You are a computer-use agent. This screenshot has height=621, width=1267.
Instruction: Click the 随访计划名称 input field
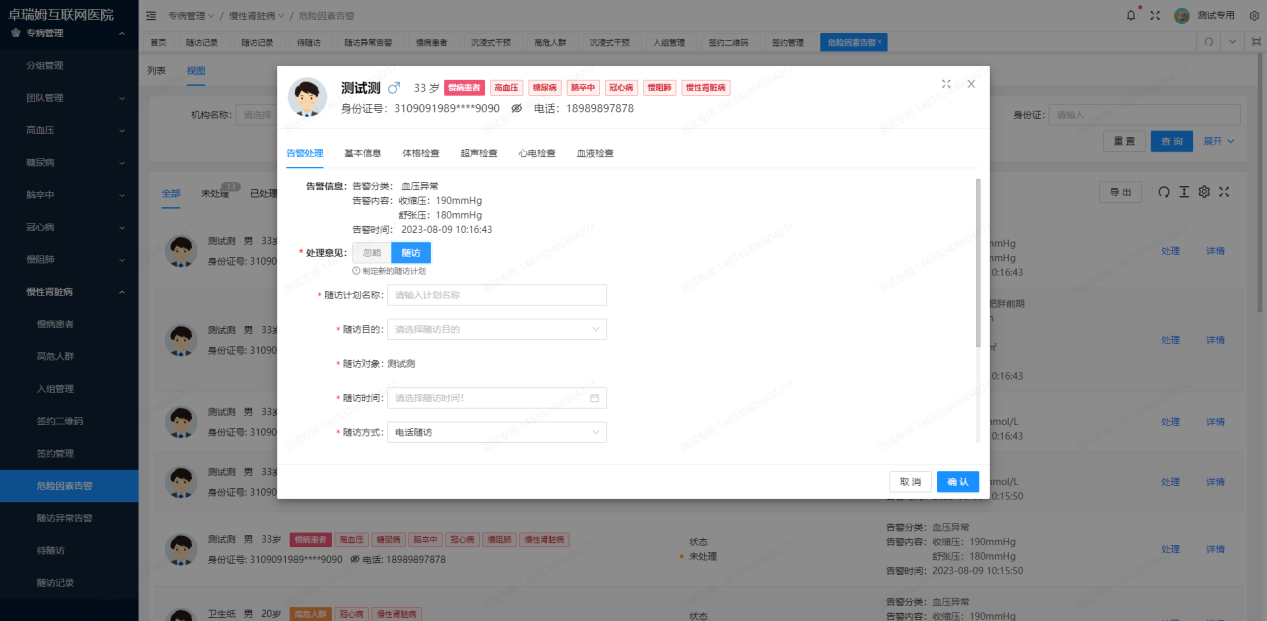496,294
